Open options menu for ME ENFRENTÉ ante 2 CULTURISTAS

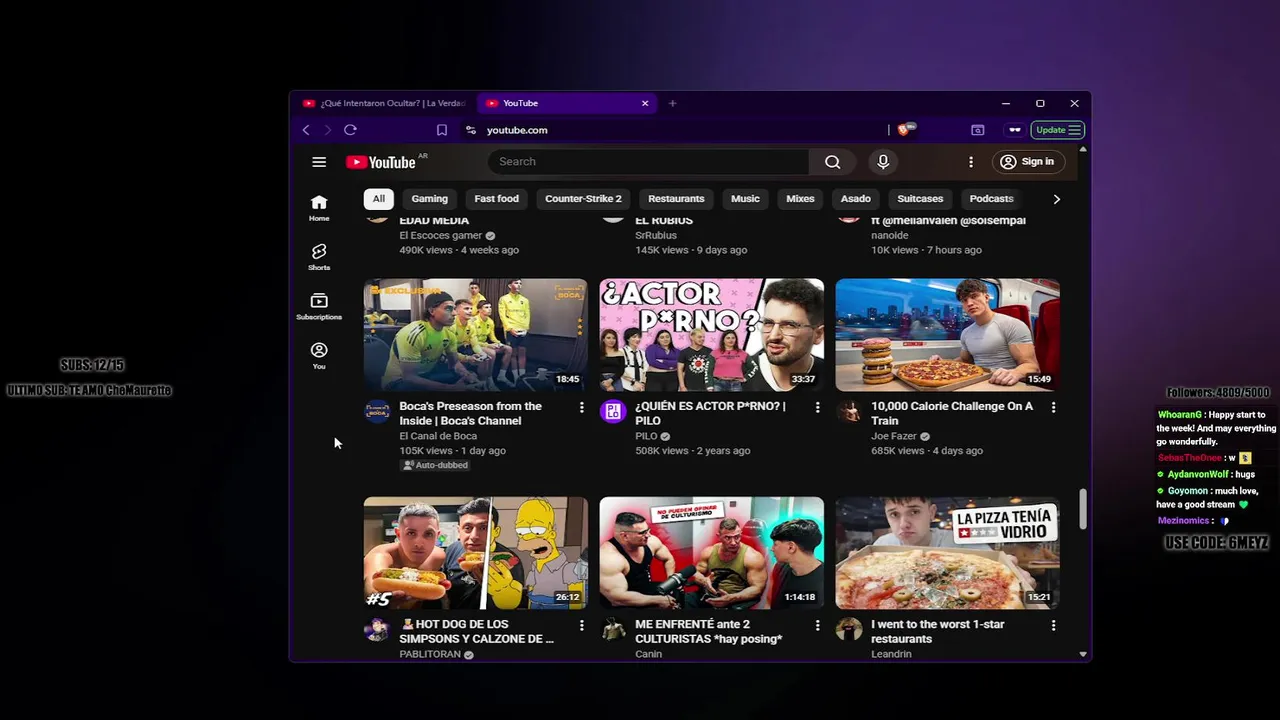coord(817,625)
